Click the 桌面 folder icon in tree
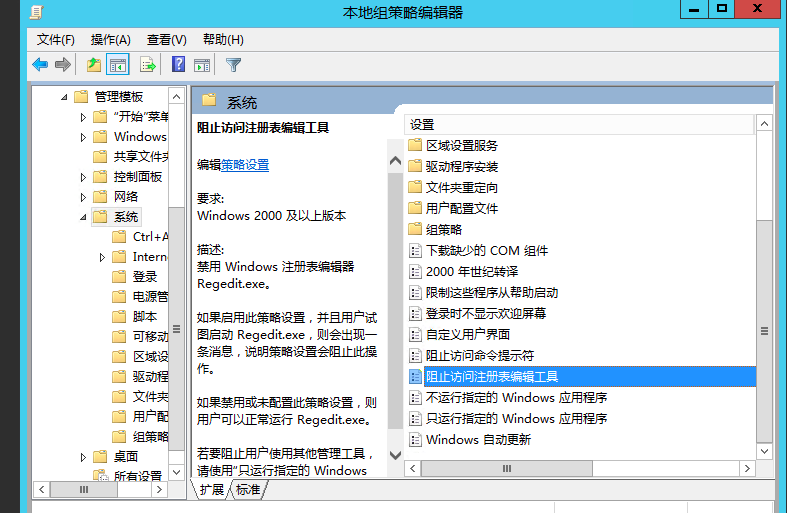The width and height of the screenshot is (787, 513). (x=100, y=456)
